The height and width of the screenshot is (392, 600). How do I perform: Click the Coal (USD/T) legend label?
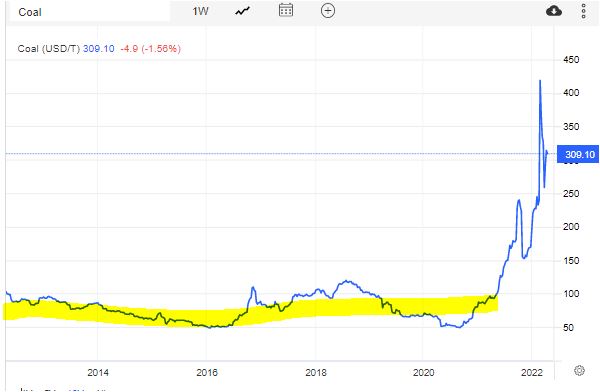[49, 49]
